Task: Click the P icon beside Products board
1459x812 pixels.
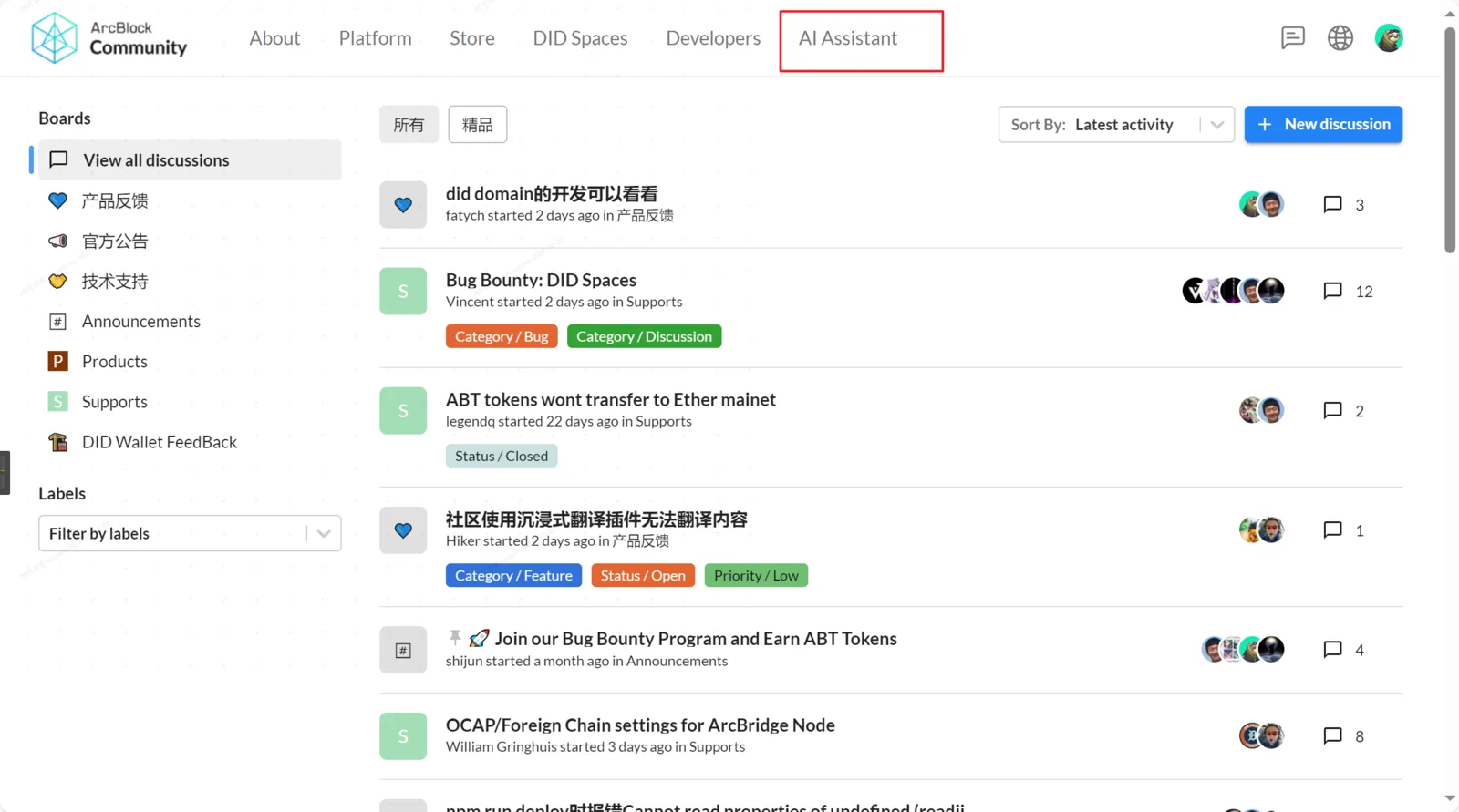Action: coord(57,362)
